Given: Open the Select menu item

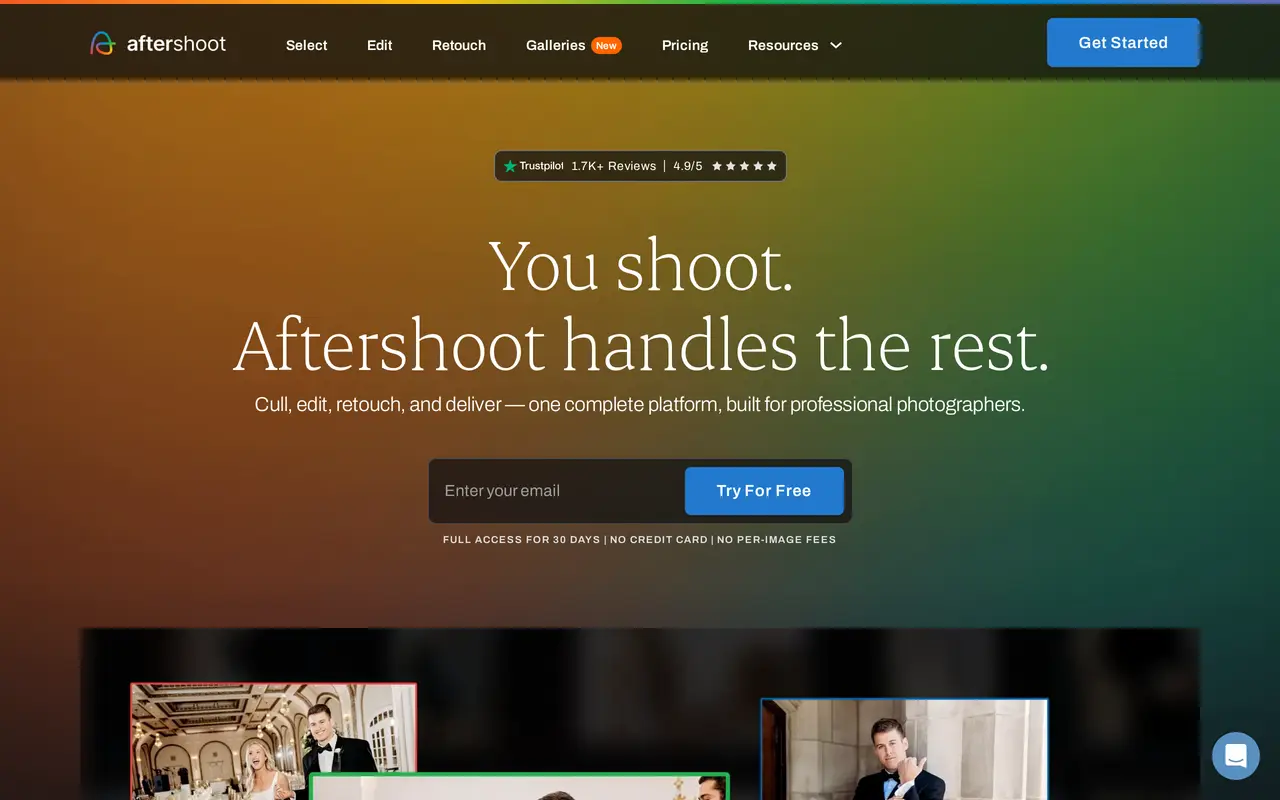Looking at the screenshot, I should point(306,45).
